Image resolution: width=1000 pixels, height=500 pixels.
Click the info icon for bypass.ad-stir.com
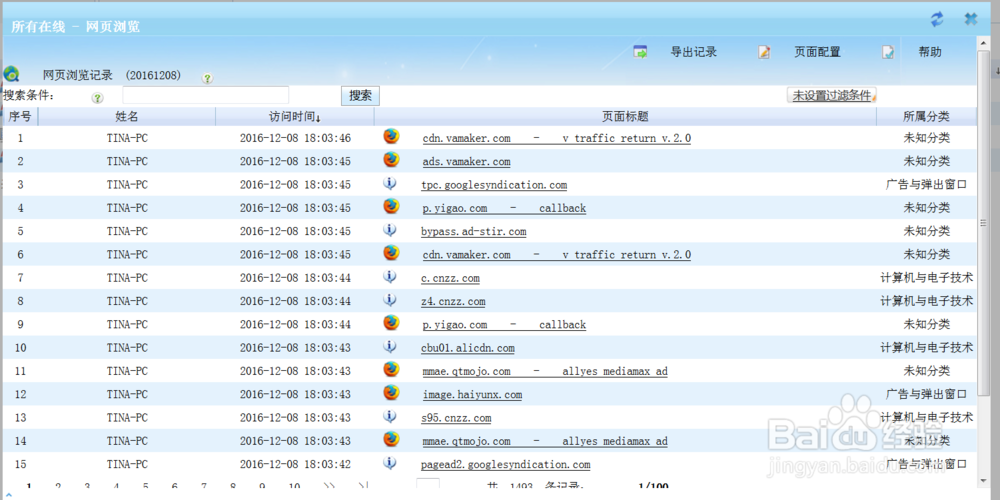point(390,230)
